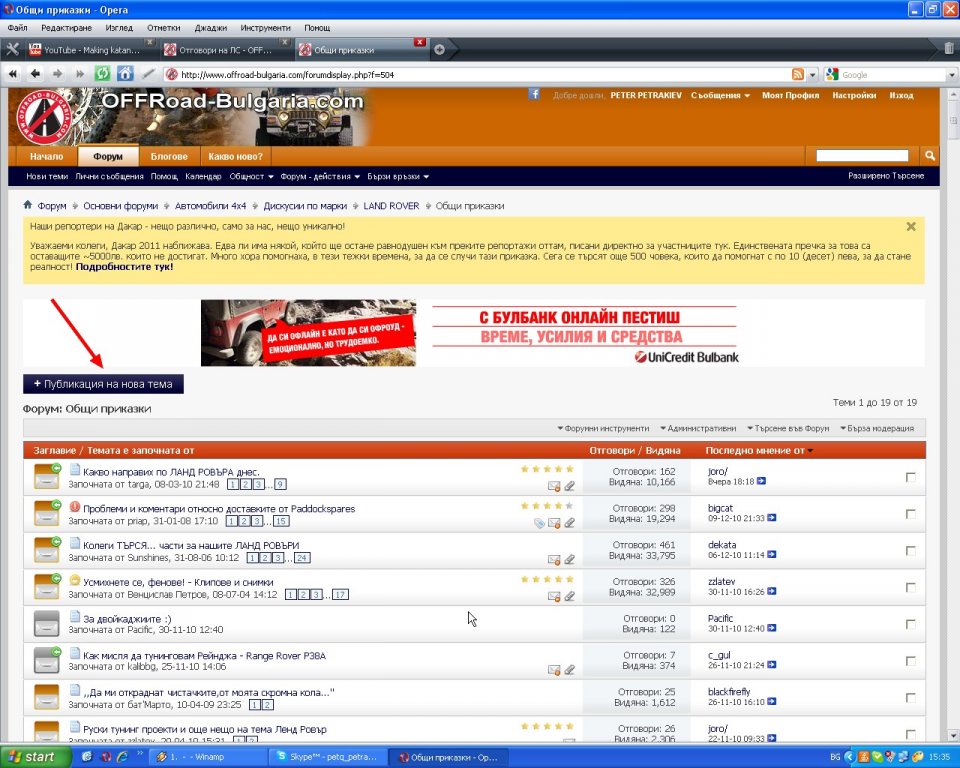The width and height of the screenshot is (960, 768).
Task: Open Моят Профил link
Action: coord(790,96)
